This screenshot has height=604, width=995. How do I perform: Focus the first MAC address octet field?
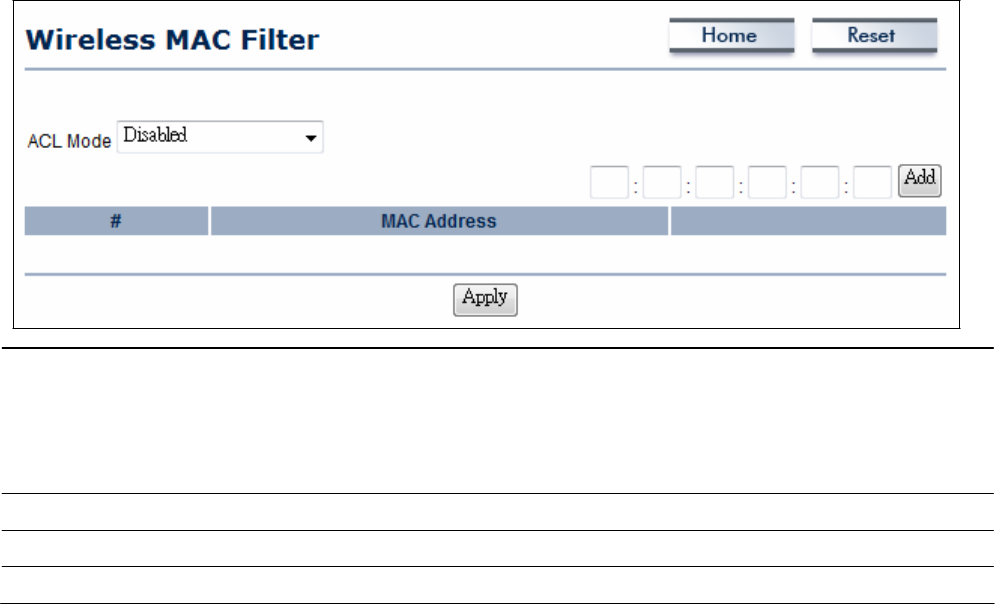(x=609, y=183)
